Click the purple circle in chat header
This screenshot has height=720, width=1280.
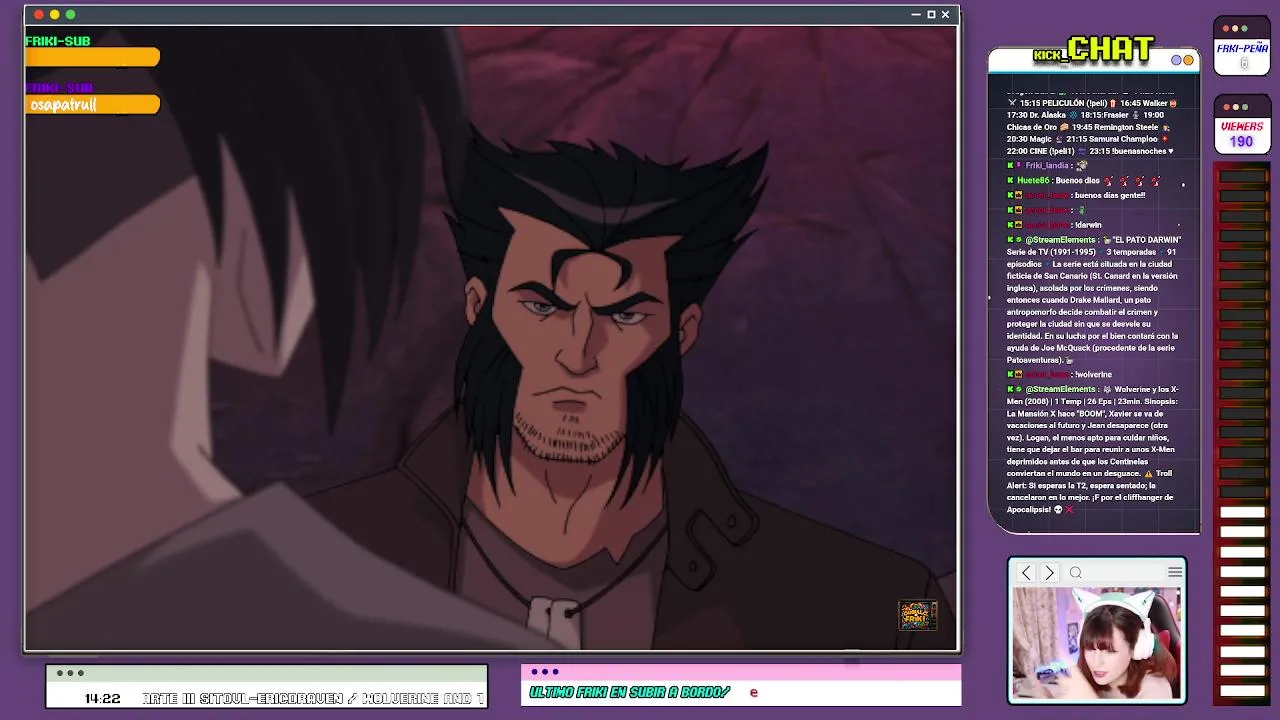(x=1177, y=60)
